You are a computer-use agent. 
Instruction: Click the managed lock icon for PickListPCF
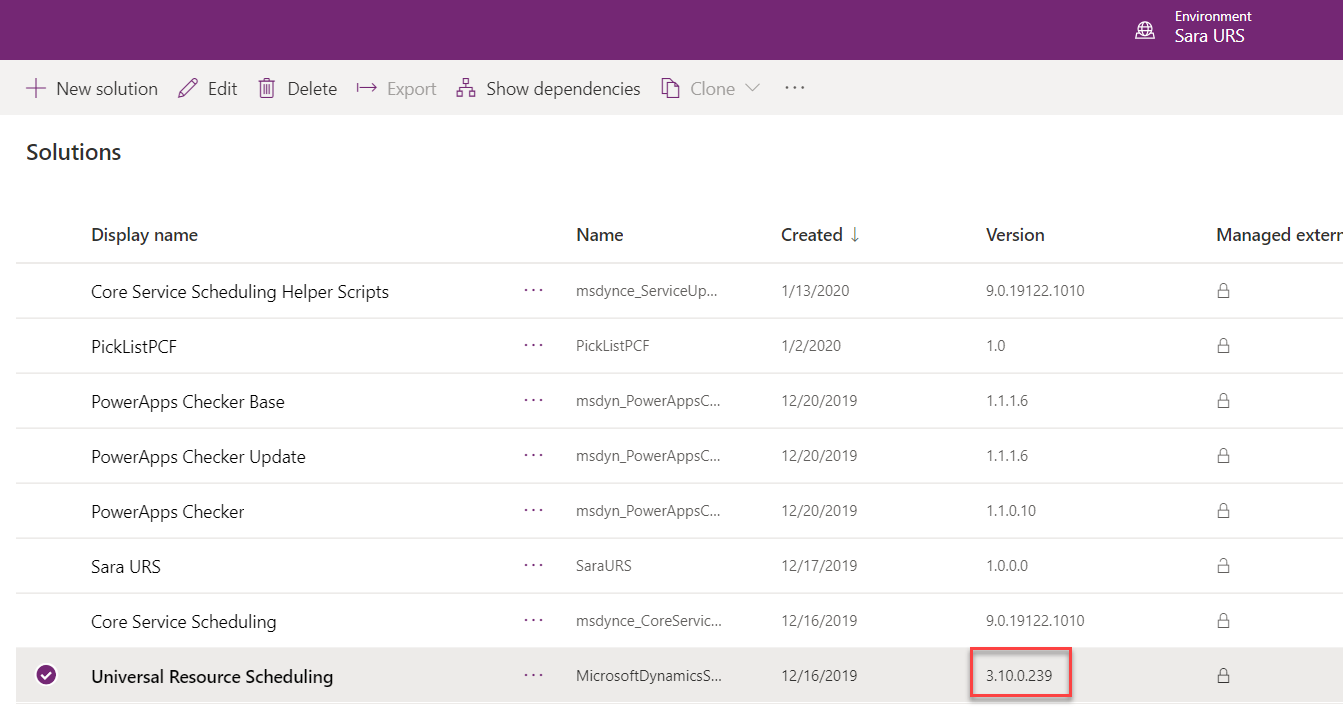1222,345
